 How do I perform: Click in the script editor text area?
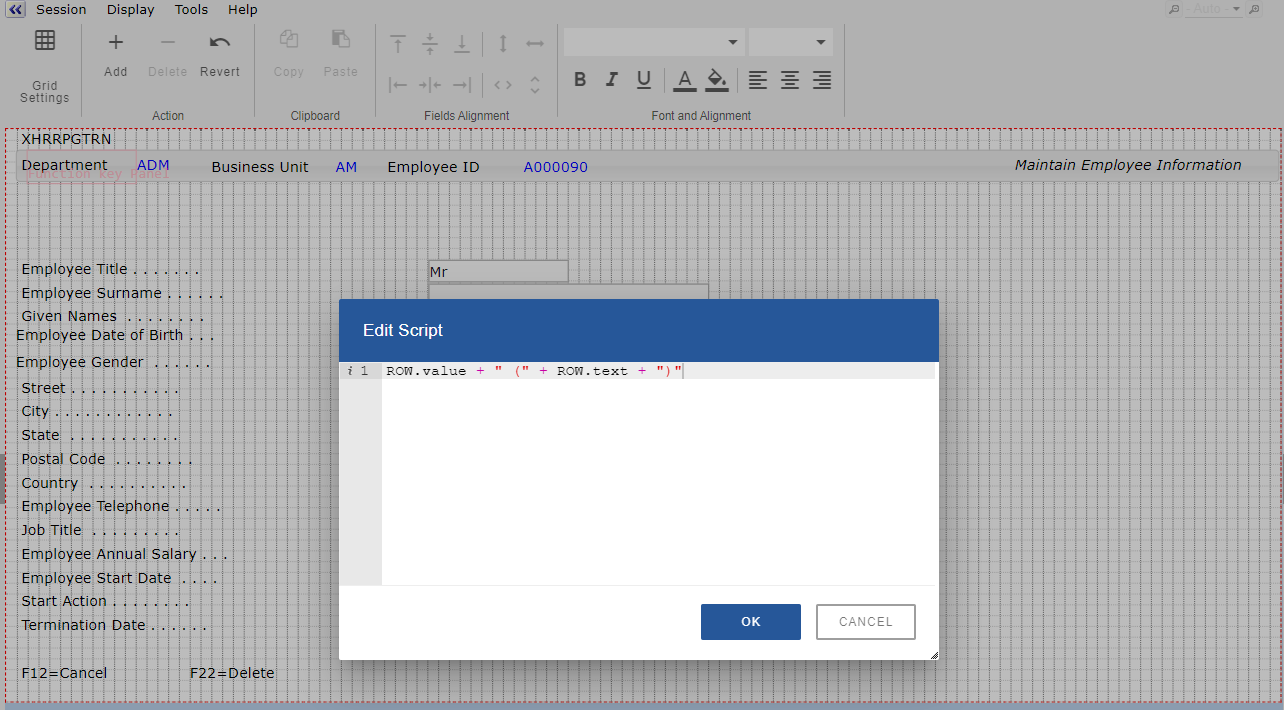click(x=658, y=470)
